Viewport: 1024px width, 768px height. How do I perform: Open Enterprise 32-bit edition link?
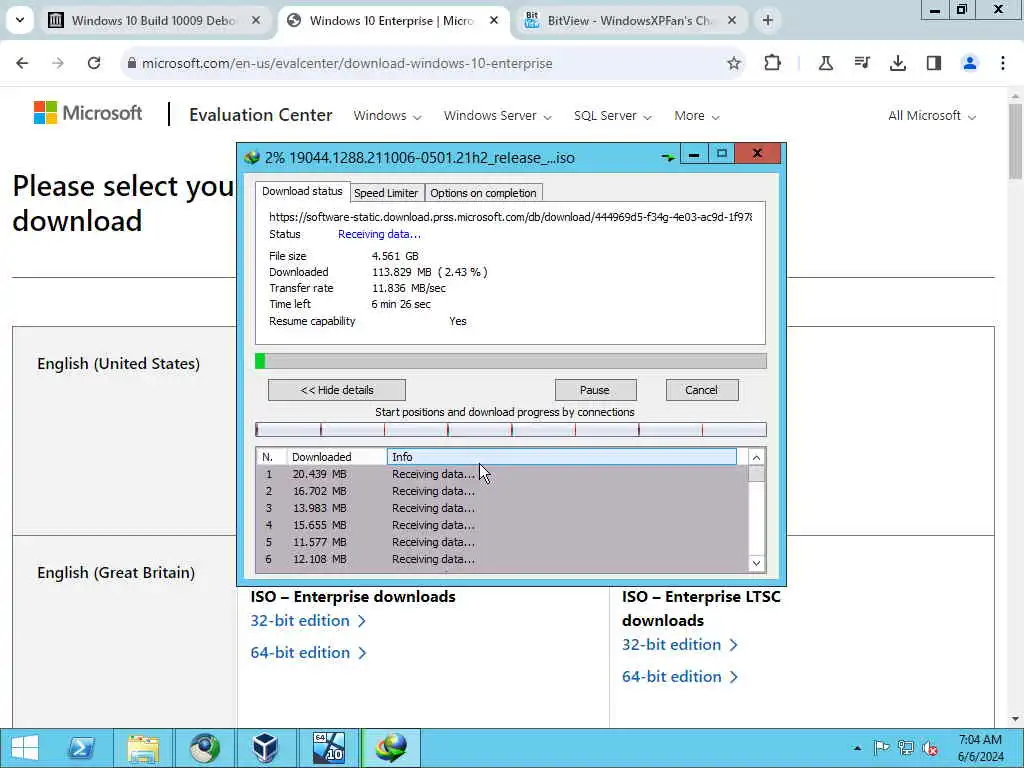coord(308,620)
